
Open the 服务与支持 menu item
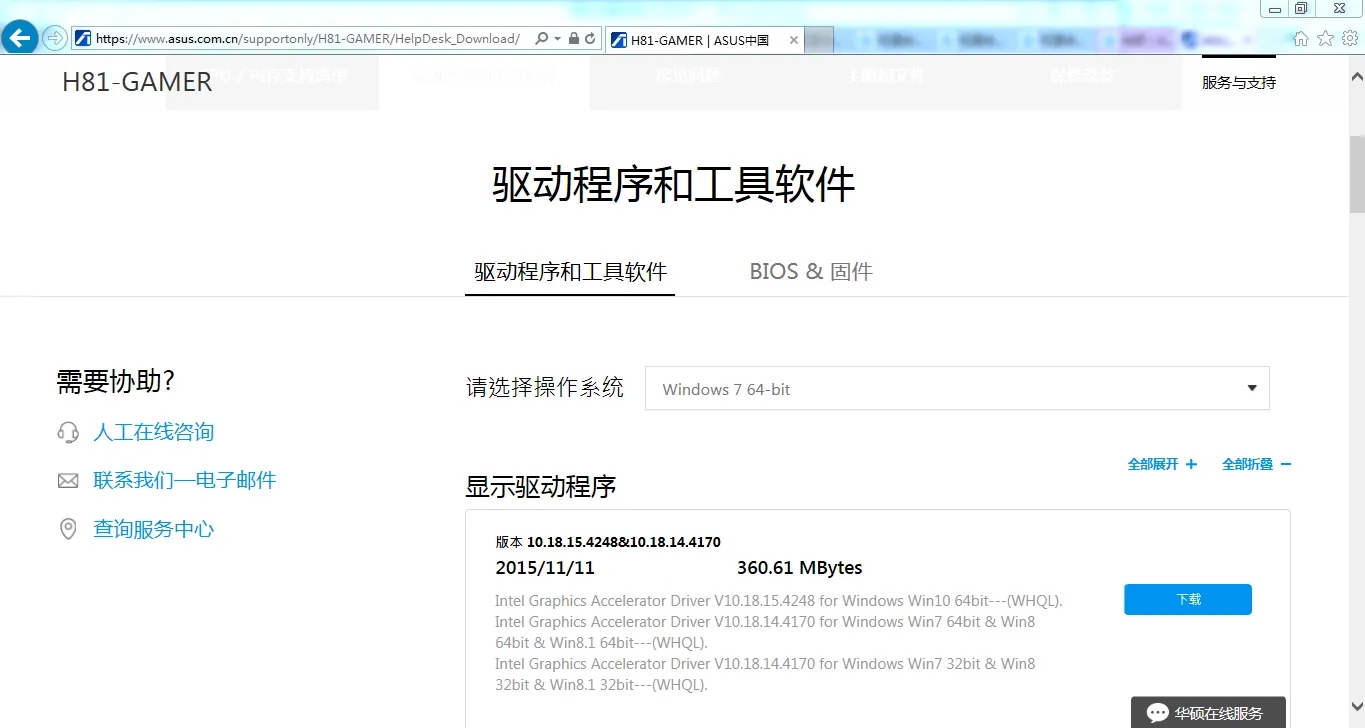click(x=1239, y=82)
